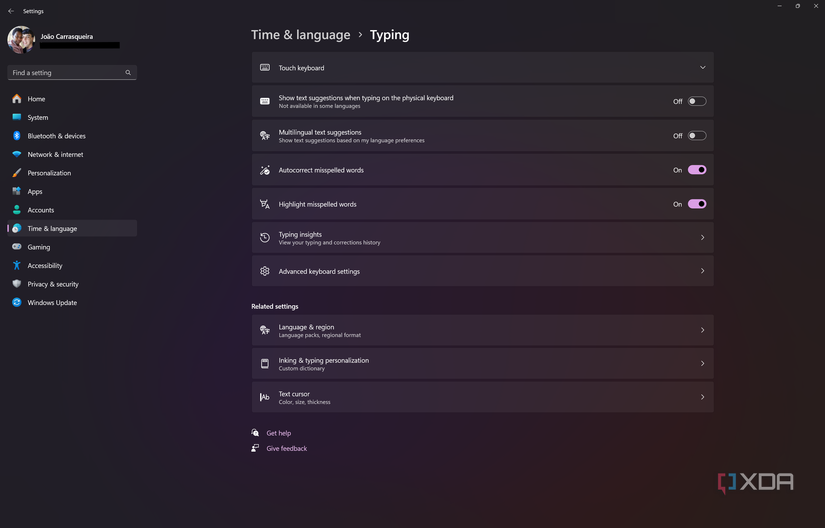Click the Give feedback link
This screenshot has width=825, height=528.
click(286, 449)
